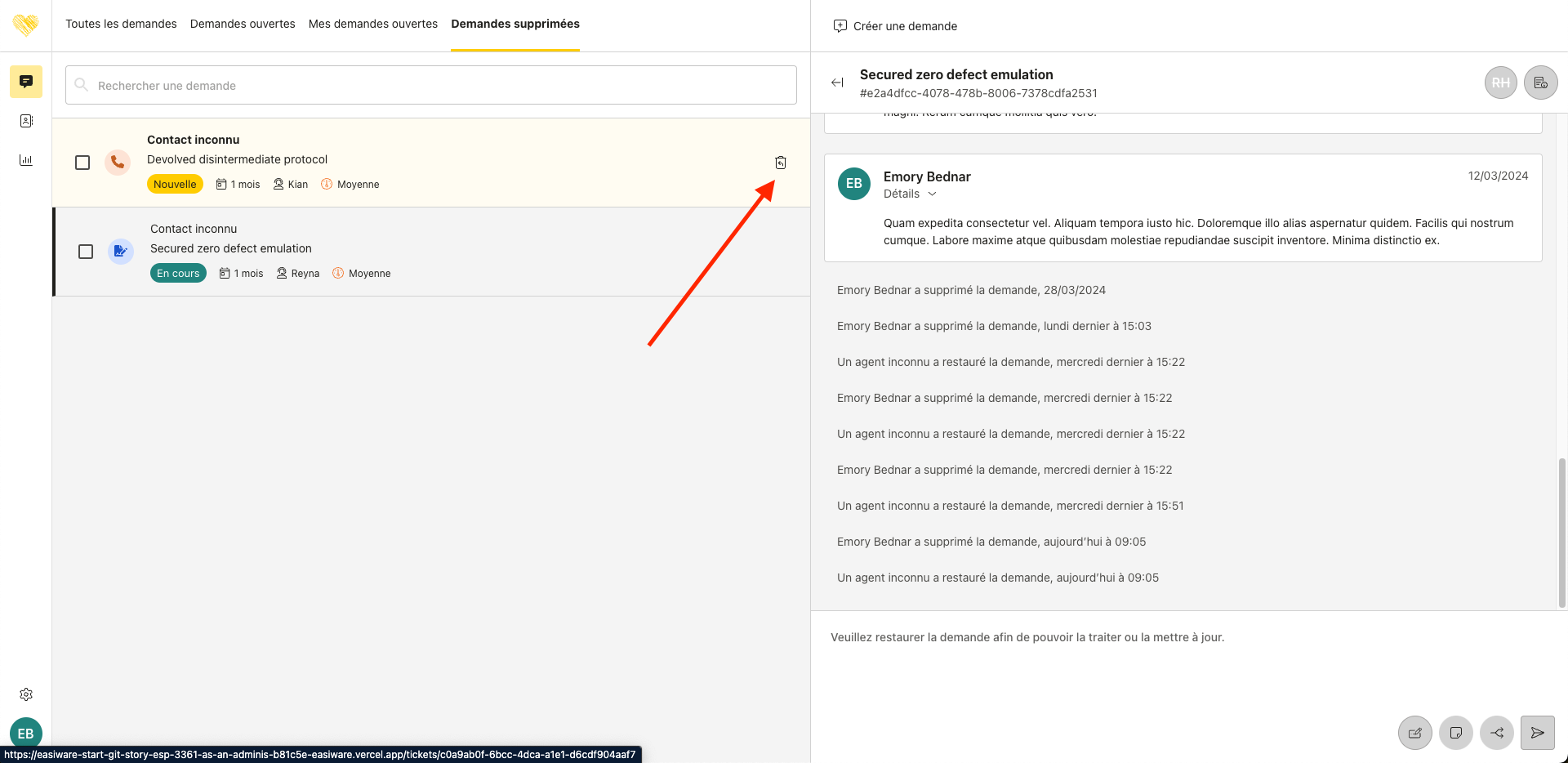Click the restore icon on Devolved disintermediate protocol
1568x763 pixels.
click(780, 163)
